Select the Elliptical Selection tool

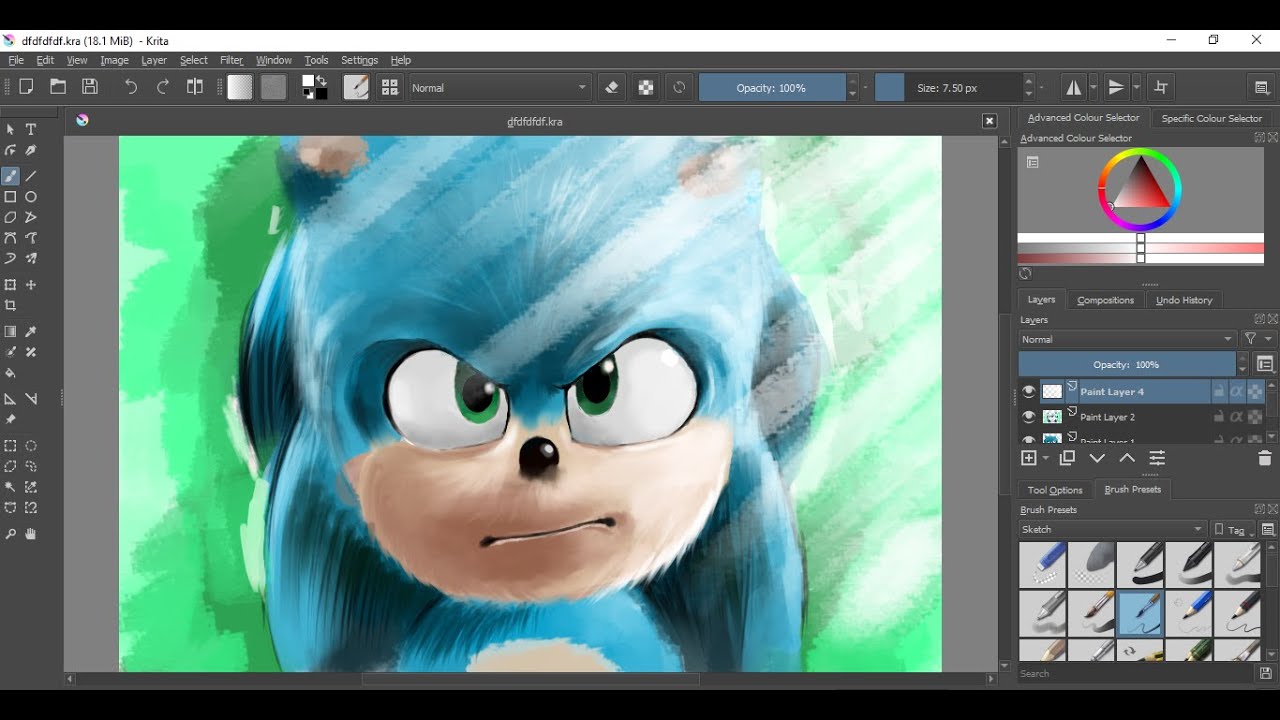(x=31, y=446)
